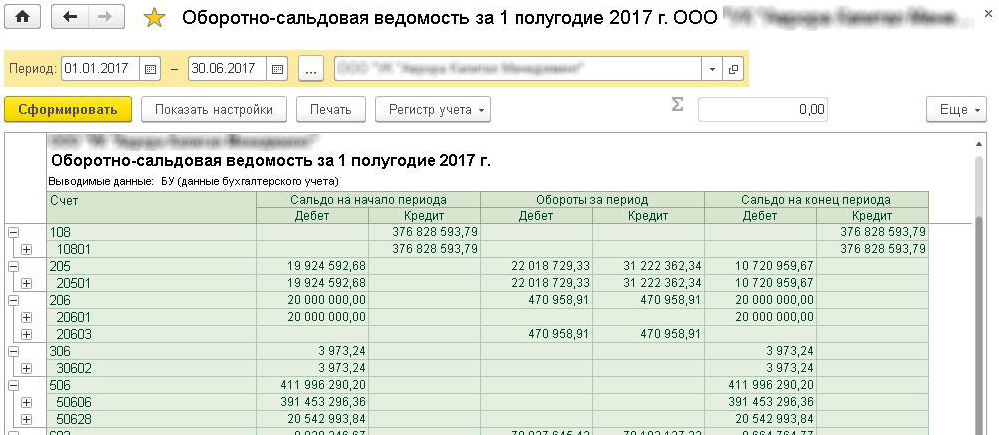This screenshot has width=999, height=435.
Task: Click the Печать button
Action: tap(331, 110)
